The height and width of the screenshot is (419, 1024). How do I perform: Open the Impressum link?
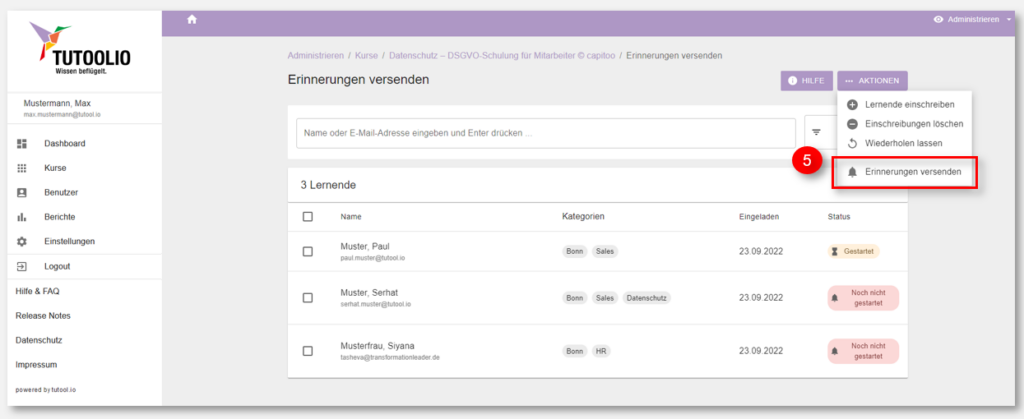coord(37,365)
